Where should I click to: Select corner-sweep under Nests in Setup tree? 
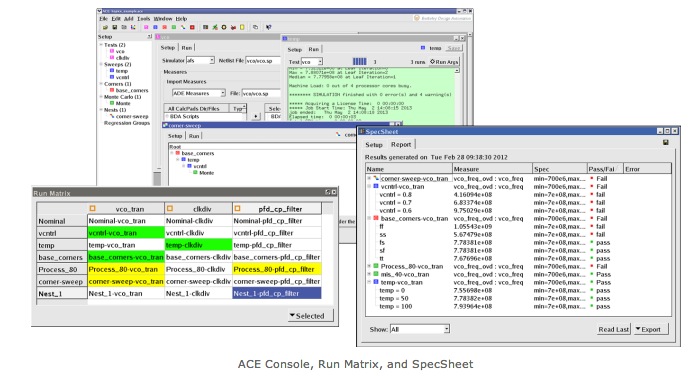(x=132, y=116)
